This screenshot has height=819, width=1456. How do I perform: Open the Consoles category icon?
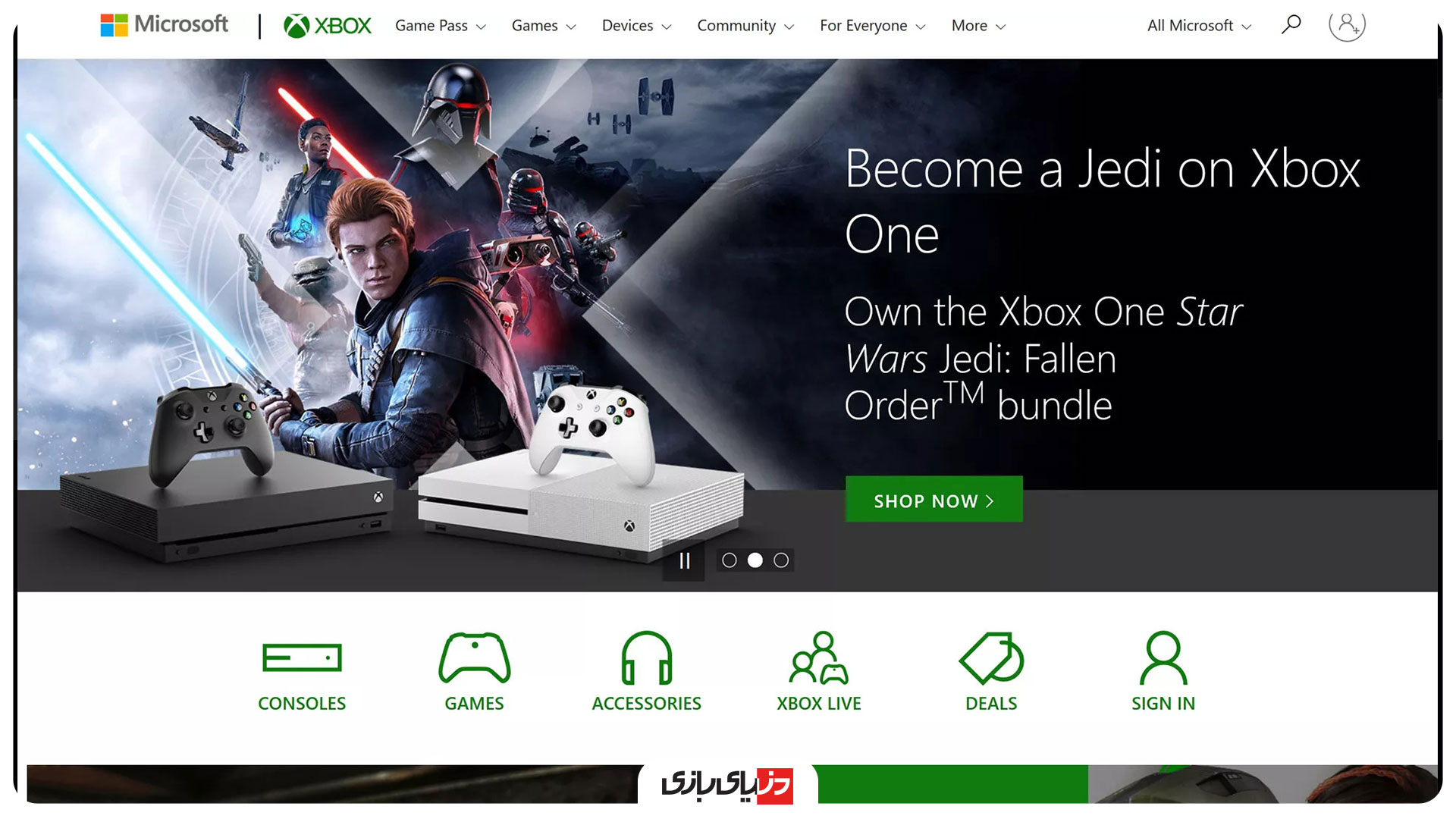pyautogui.click(x=302, y=657)
